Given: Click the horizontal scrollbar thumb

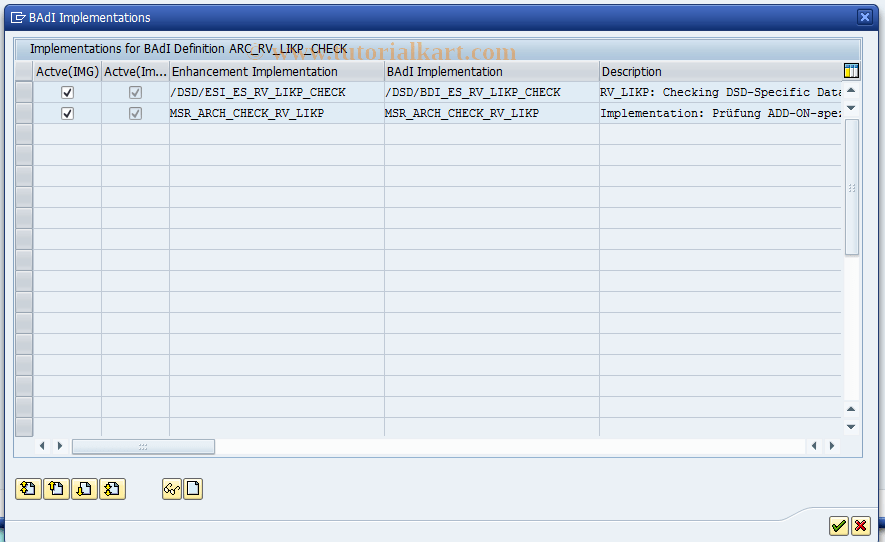Looking at the screenshot, I should pos(143,447).
